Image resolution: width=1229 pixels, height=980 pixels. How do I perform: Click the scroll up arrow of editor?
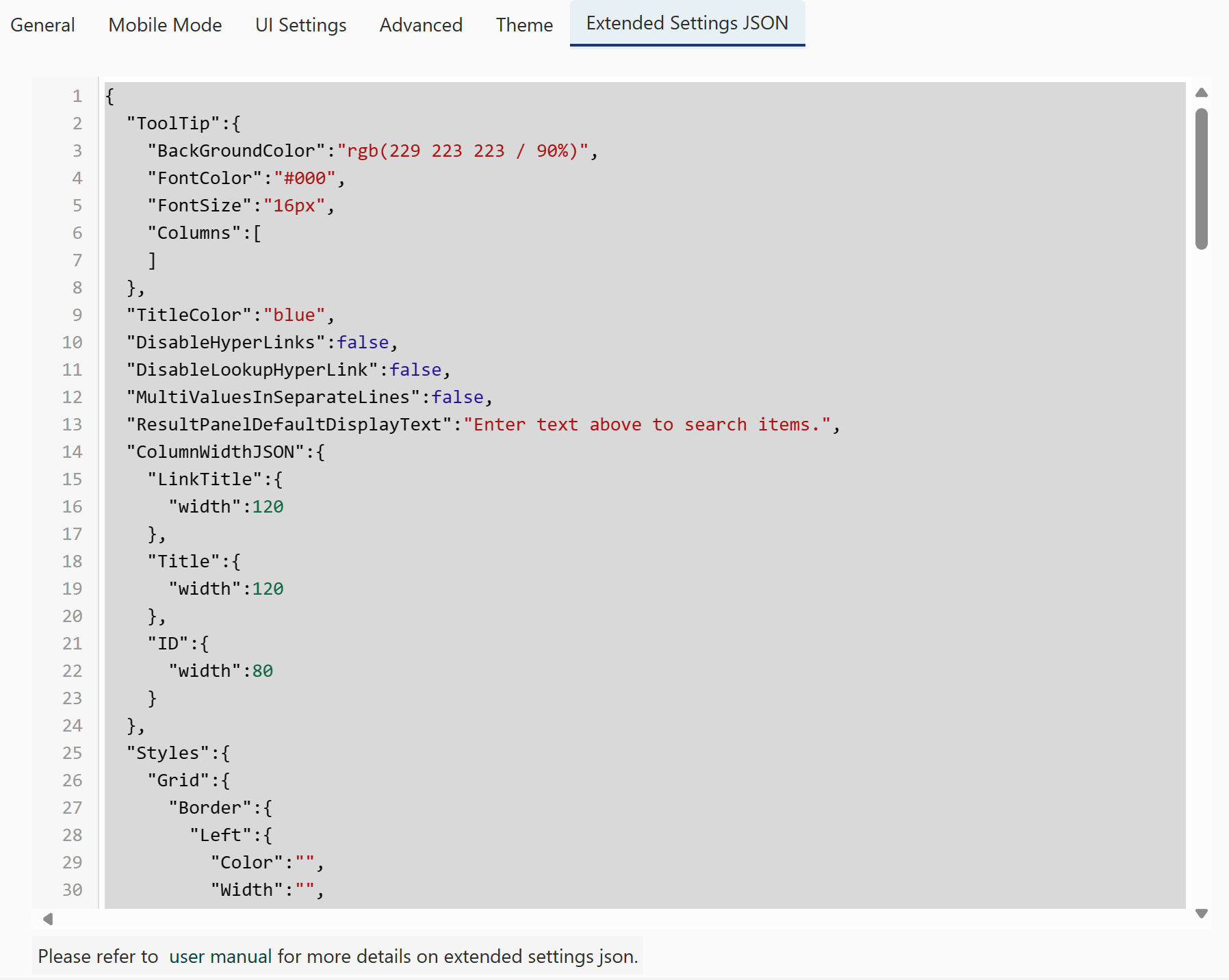click(1201, 92)
